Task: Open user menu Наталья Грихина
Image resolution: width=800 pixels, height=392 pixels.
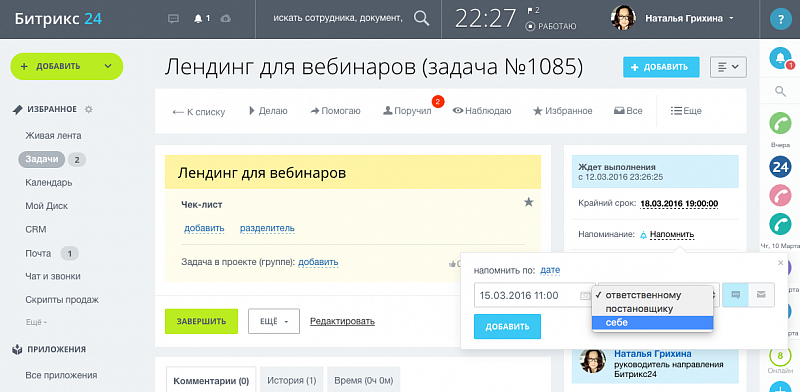Action: click(x=689, y=18)
